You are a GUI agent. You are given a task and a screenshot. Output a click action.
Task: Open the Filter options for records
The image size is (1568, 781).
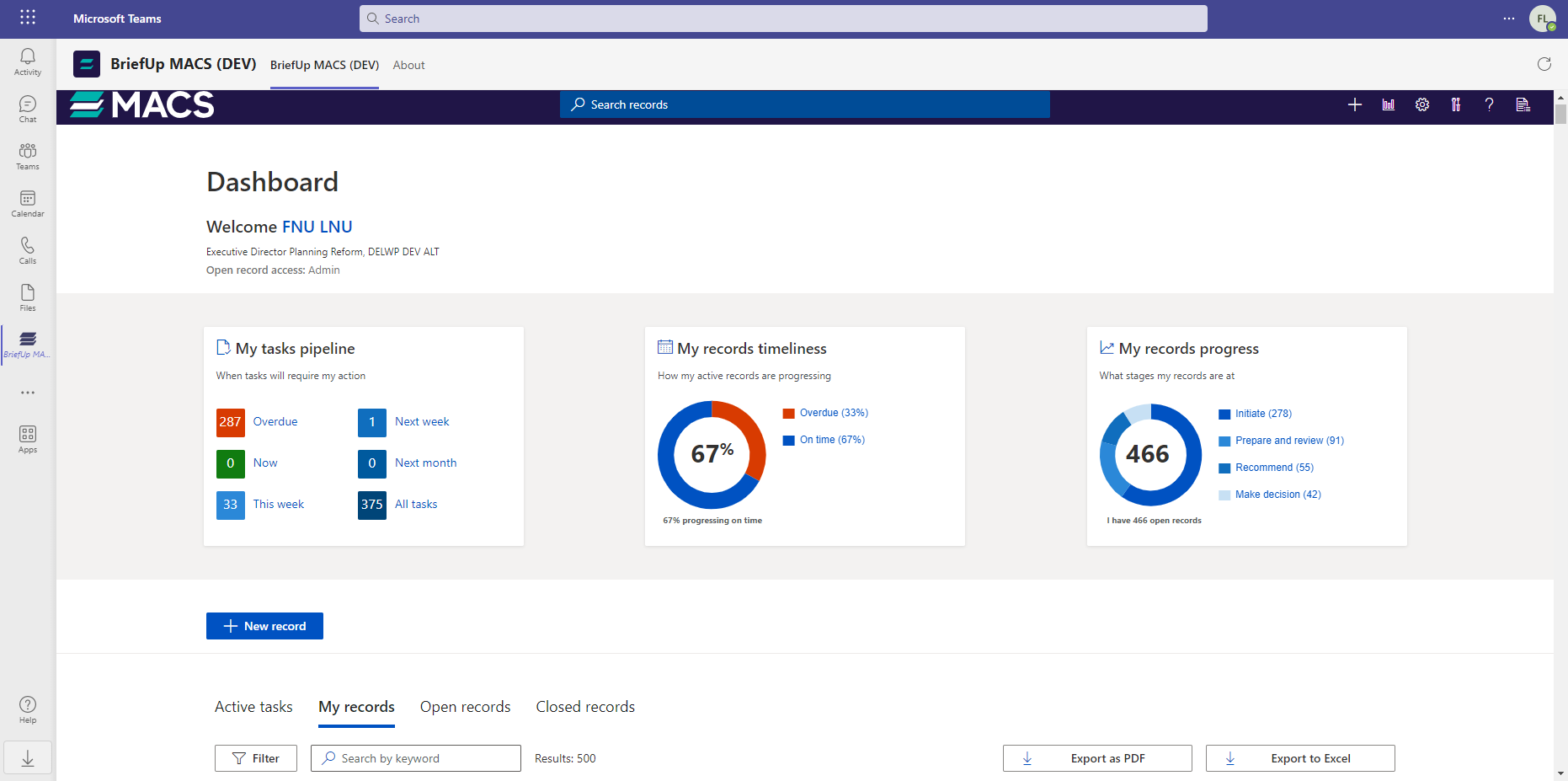256,758
